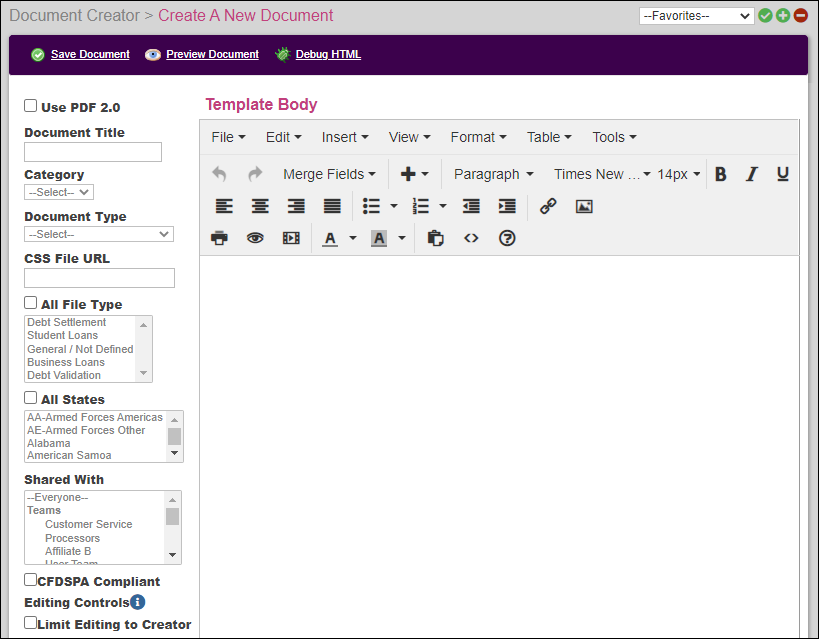Enable the Use PDF 2.0 checkbox
The width and height of the screenshot is (819, 639).
[x=29, y=106]
